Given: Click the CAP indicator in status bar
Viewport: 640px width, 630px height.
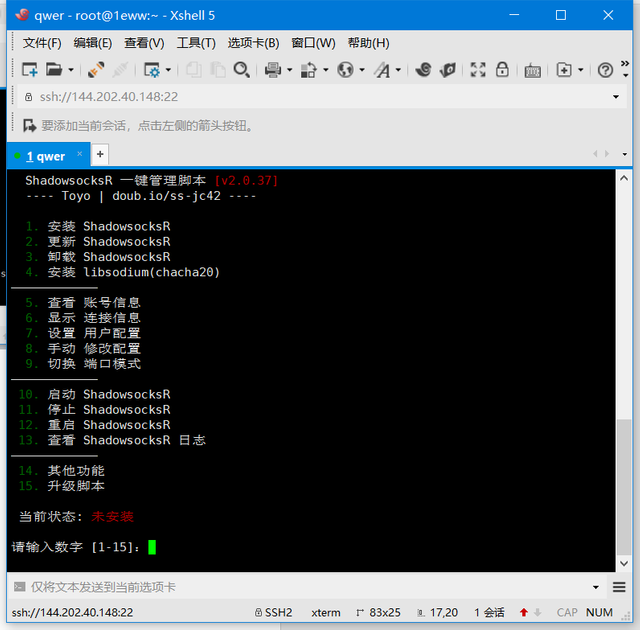Looking at the screenshot, I should click(567, 612).
